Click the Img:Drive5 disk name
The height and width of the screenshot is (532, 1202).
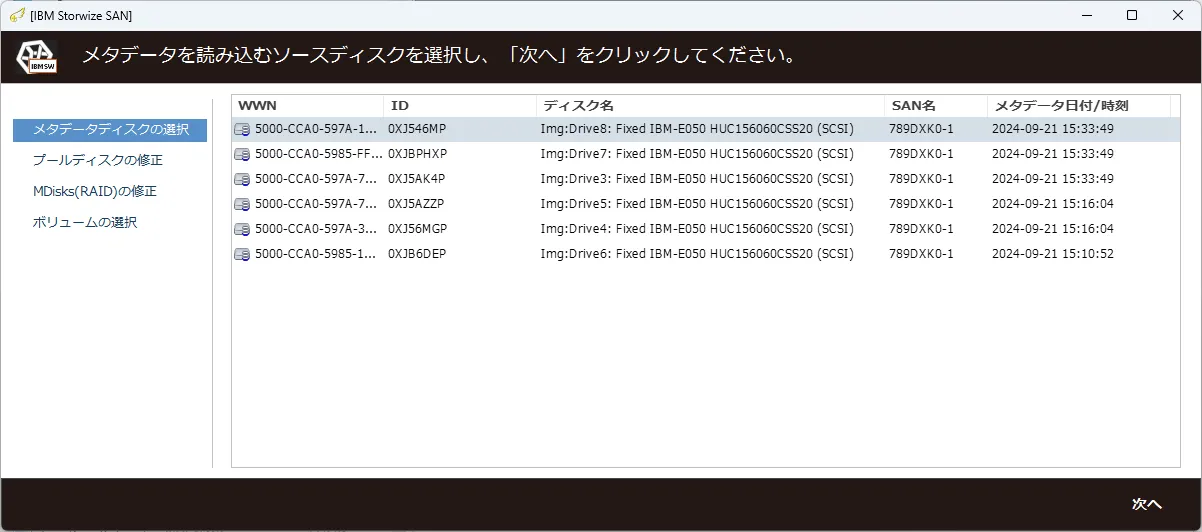[697, 204]
